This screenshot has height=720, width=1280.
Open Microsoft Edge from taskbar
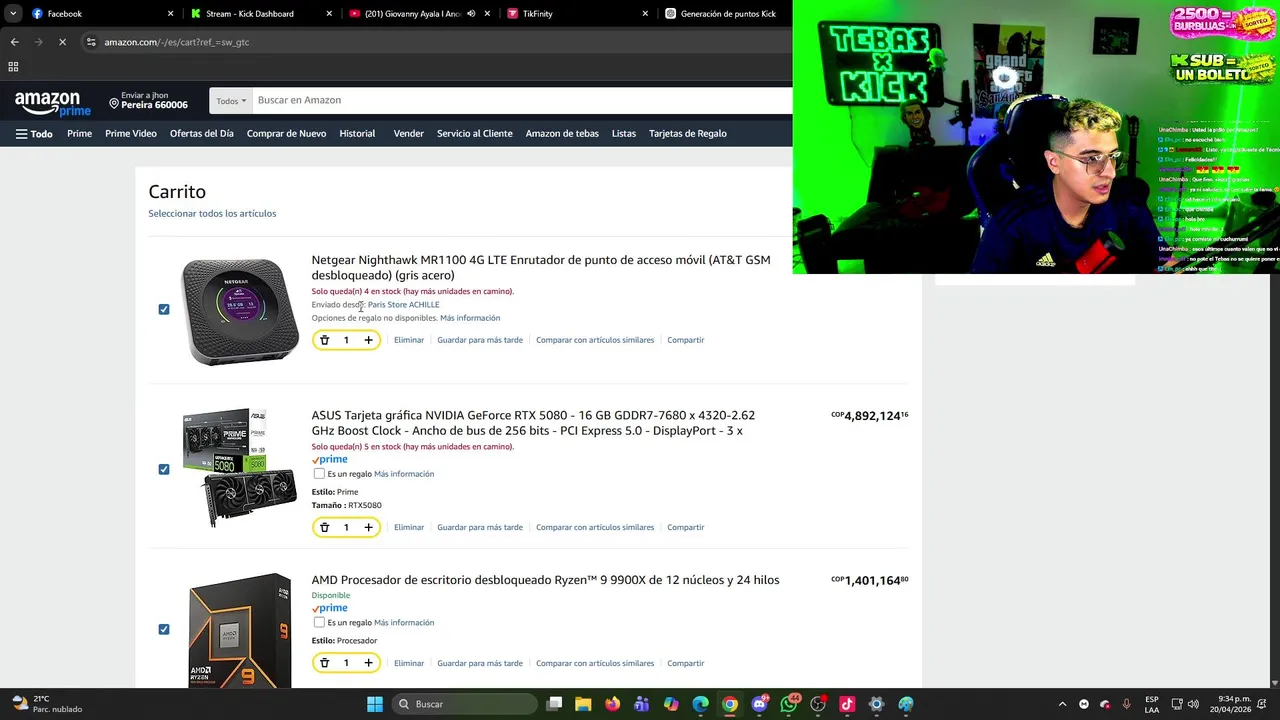[x=700, y=704]
